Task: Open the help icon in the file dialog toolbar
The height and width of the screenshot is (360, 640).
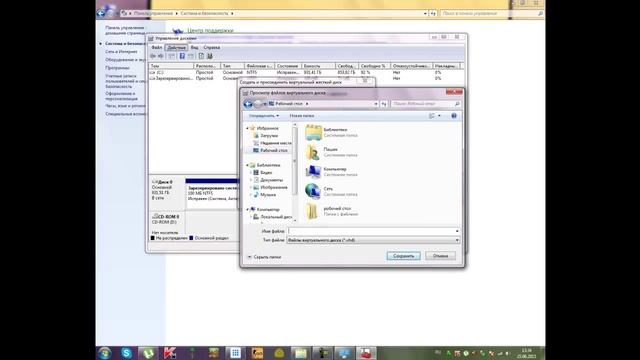Action: pos(454,116)
